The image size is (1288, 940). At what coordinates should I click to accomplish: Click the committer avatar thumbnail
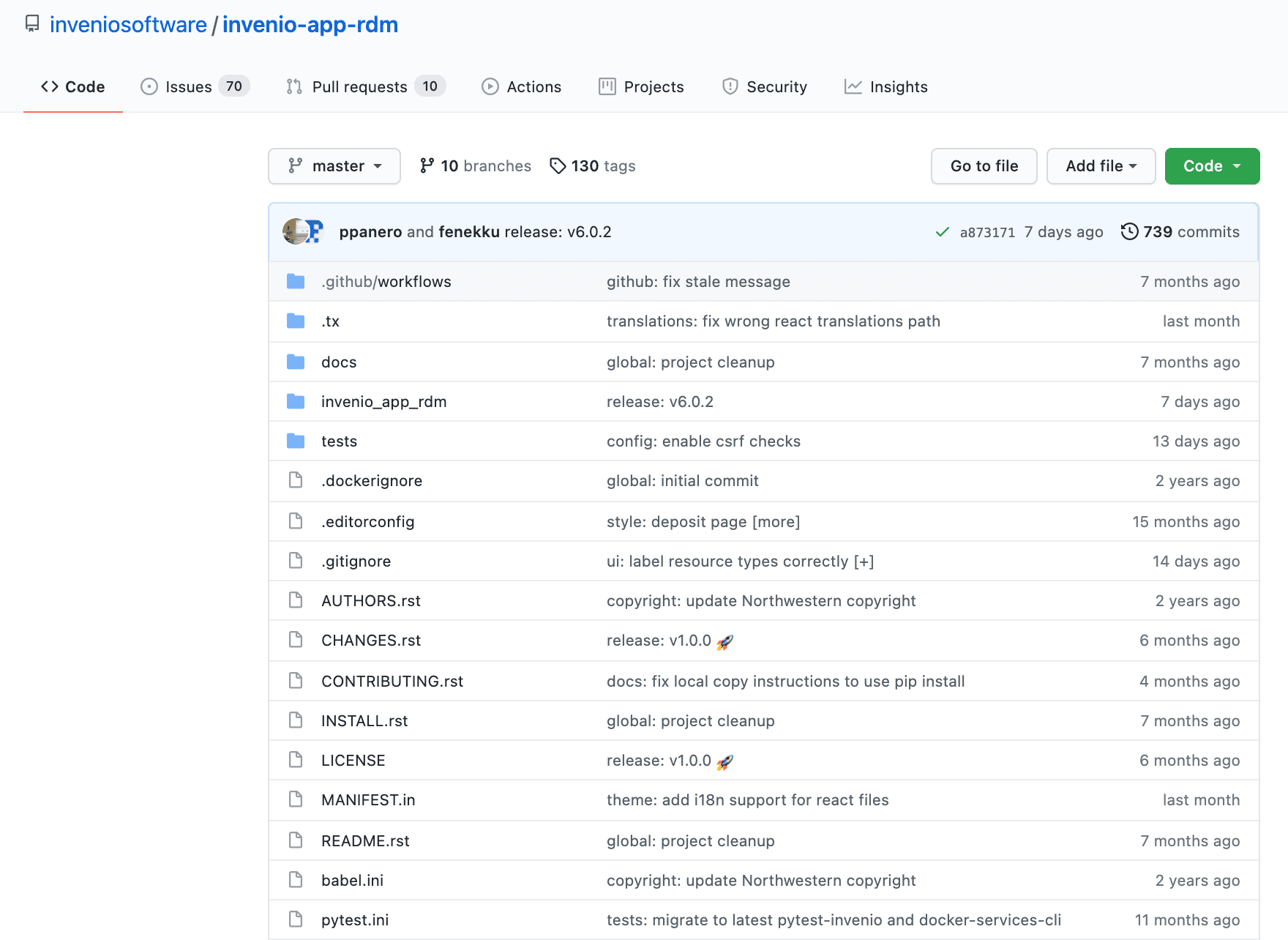pos(303,232)
